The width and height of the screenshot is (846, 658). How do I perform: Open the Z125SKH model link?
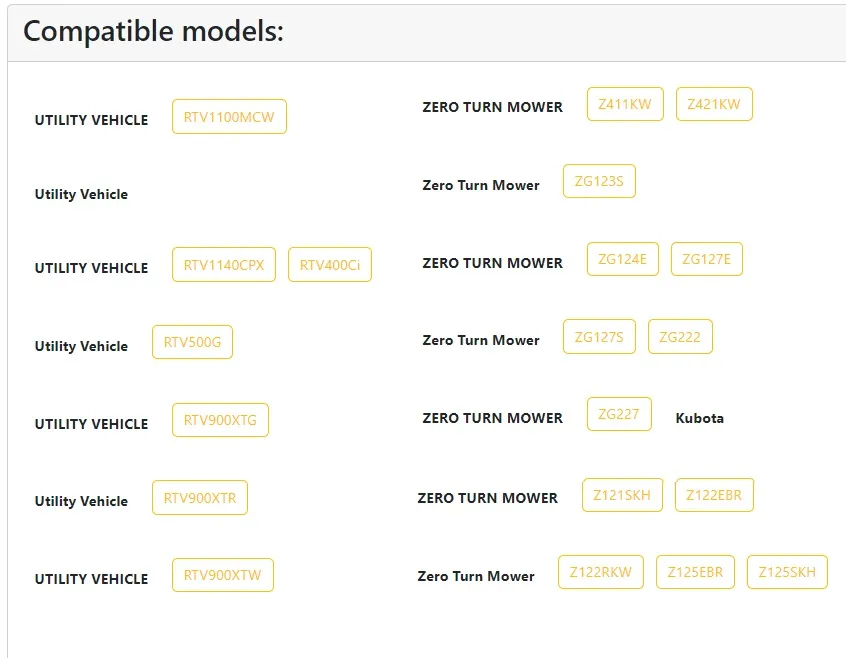click(787, 572)
